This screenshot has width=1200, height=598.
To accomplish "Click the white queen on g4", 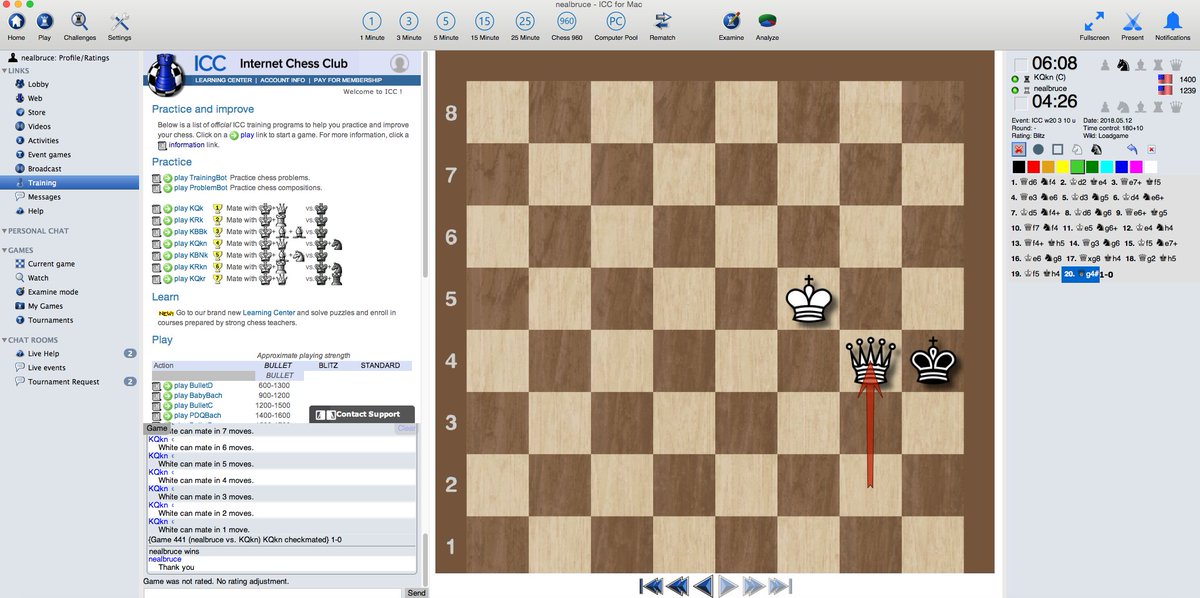I will click(x=869, y=360).
